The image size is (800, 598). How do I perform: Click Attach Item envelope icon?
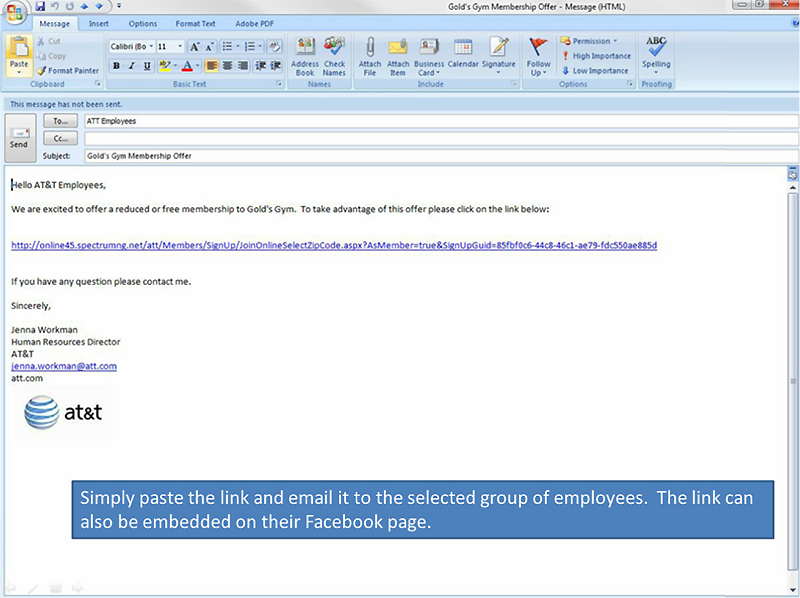point(398,57)
